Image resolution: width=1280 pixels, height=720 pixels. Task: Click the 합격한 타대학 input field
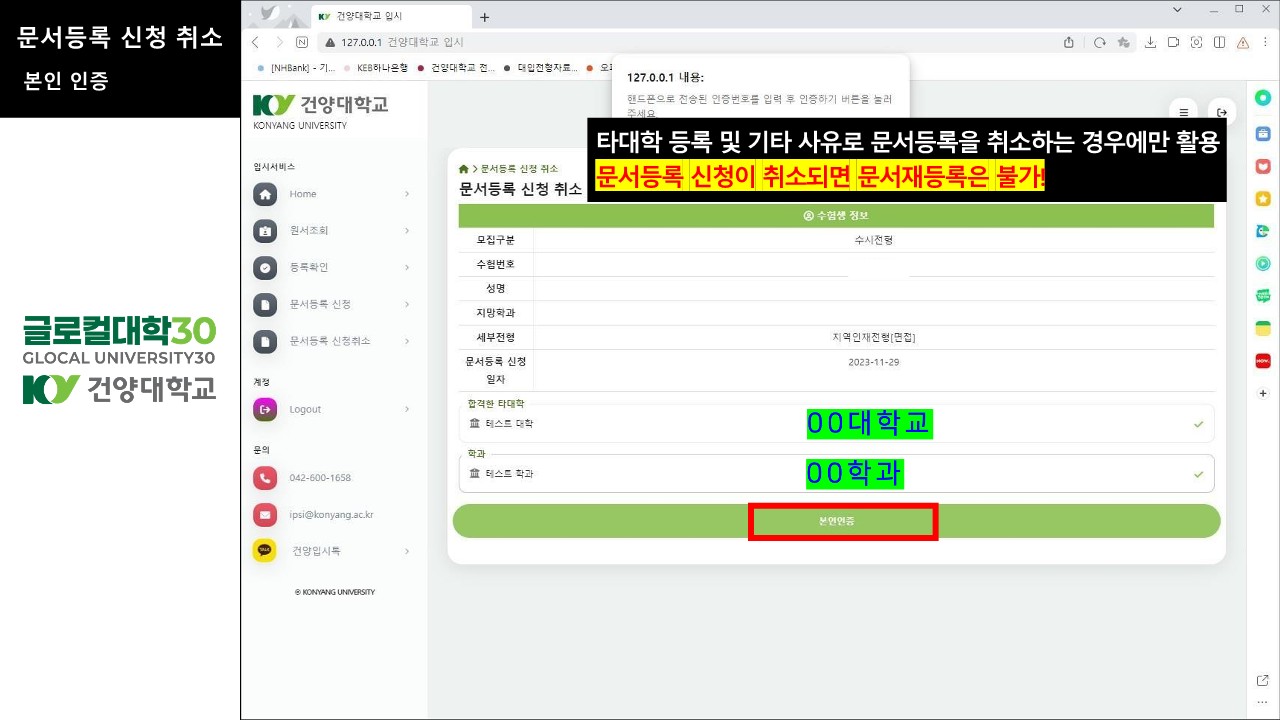click(836, 424)
